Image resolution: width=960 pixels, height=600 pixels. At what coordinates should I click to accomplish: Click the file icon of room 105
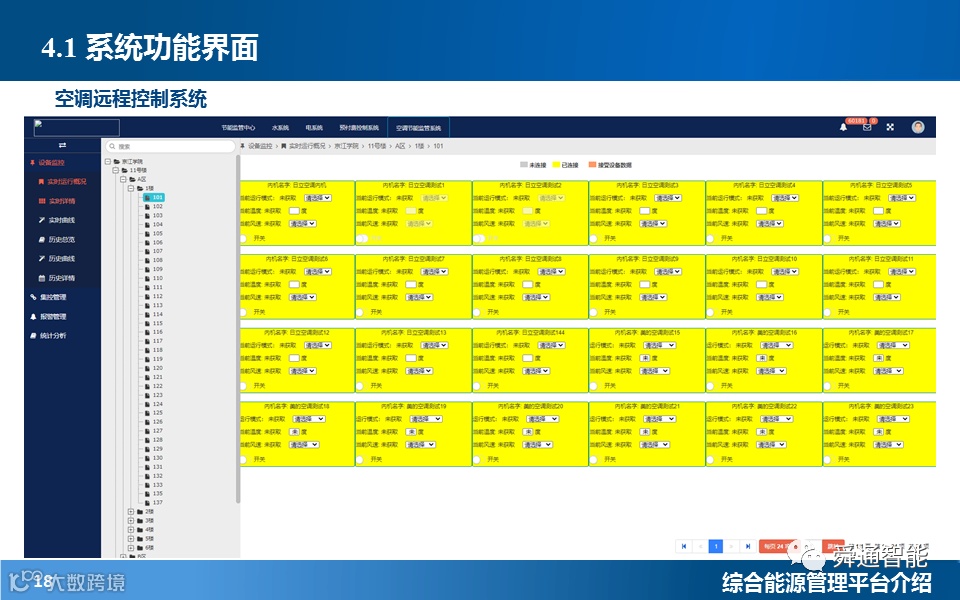point(148,233)
